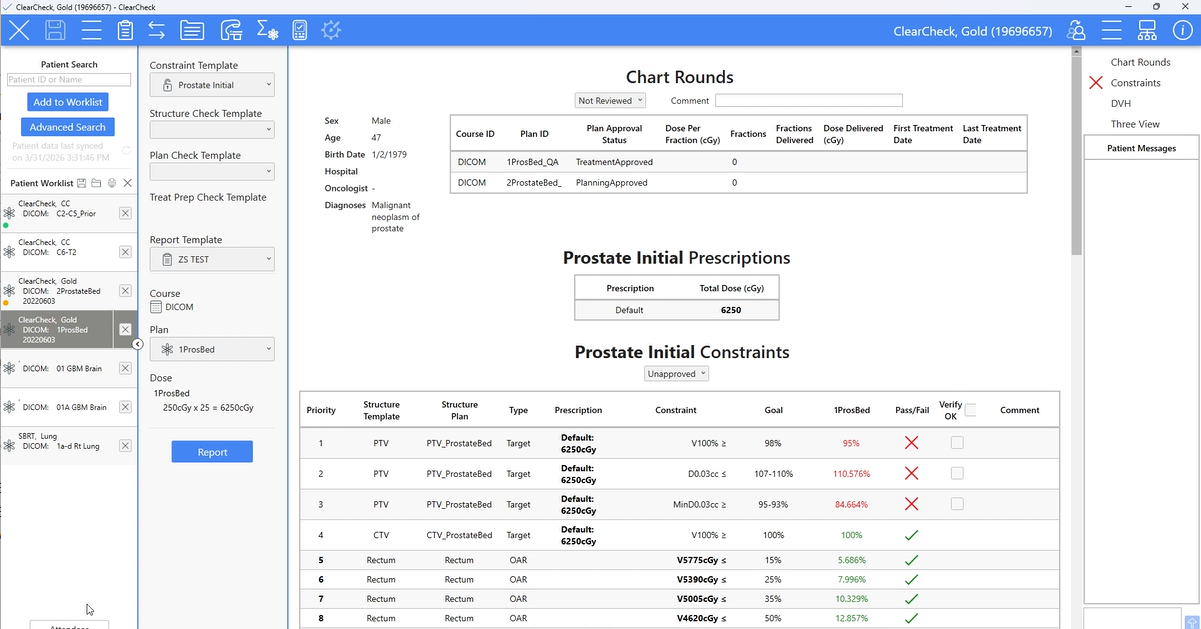The width and height of the screenshot is (1201, 629).
Task: Open the info panel using the circled-i icon
Action: click(1184, 30)
